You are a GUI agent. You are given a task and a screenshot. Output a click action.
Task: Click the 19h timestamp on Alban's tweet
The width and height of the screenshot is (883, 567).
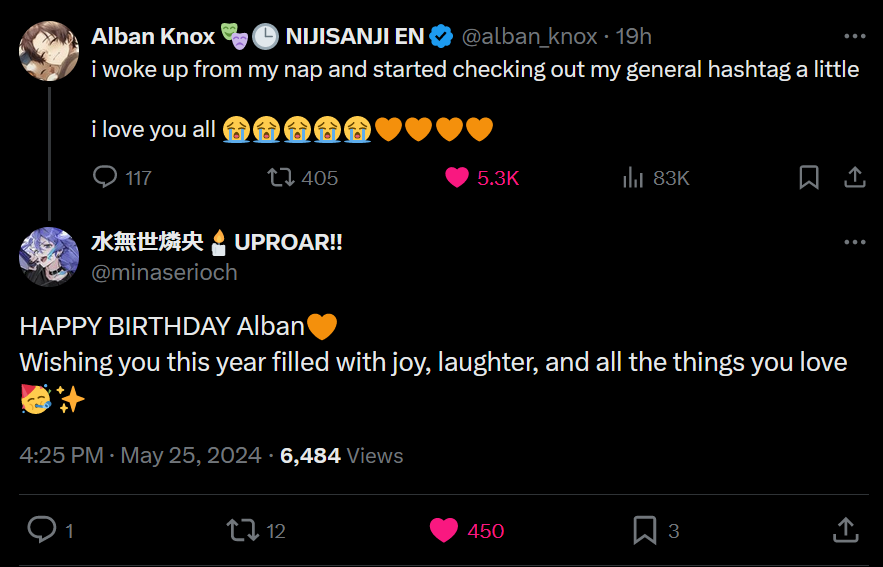point(634,37)
